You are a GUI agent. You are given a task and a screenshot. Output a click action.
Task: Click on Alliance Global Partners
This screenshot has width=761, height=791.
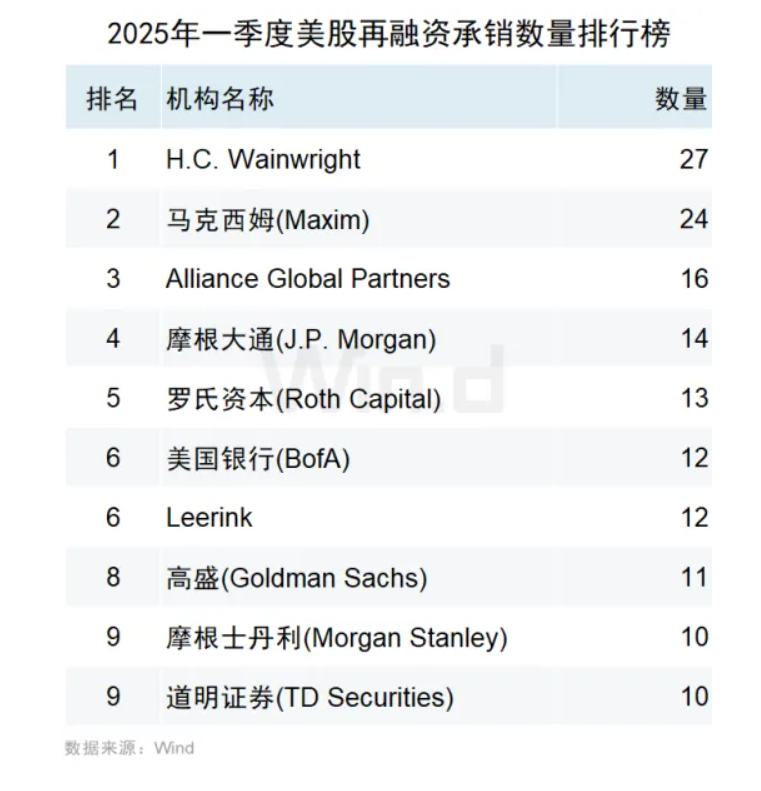(307, 279)
